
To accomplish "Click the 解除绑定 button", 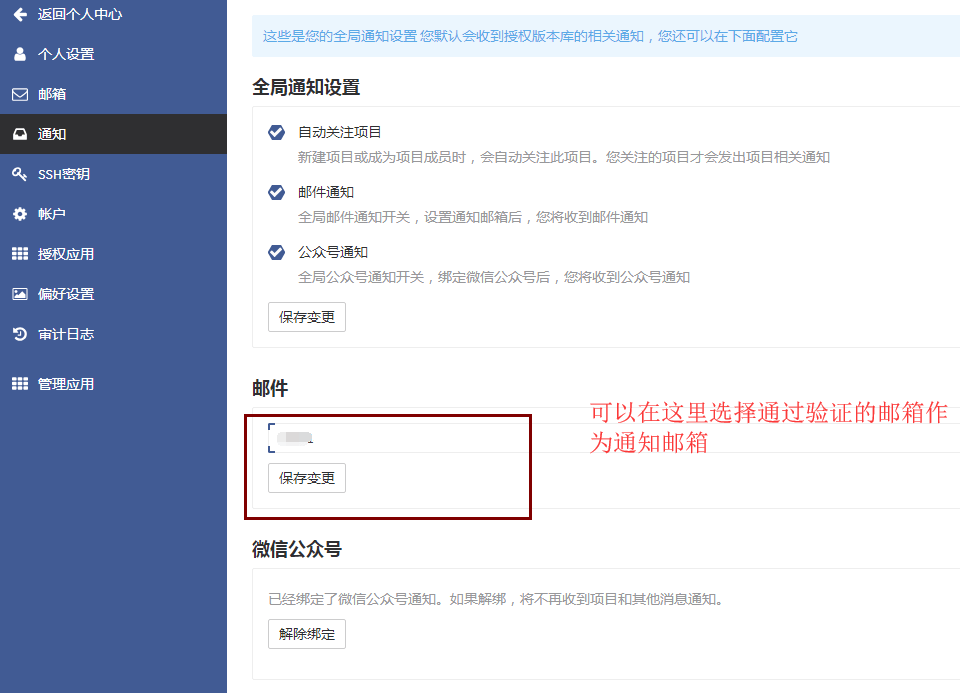I will point(307,634).
